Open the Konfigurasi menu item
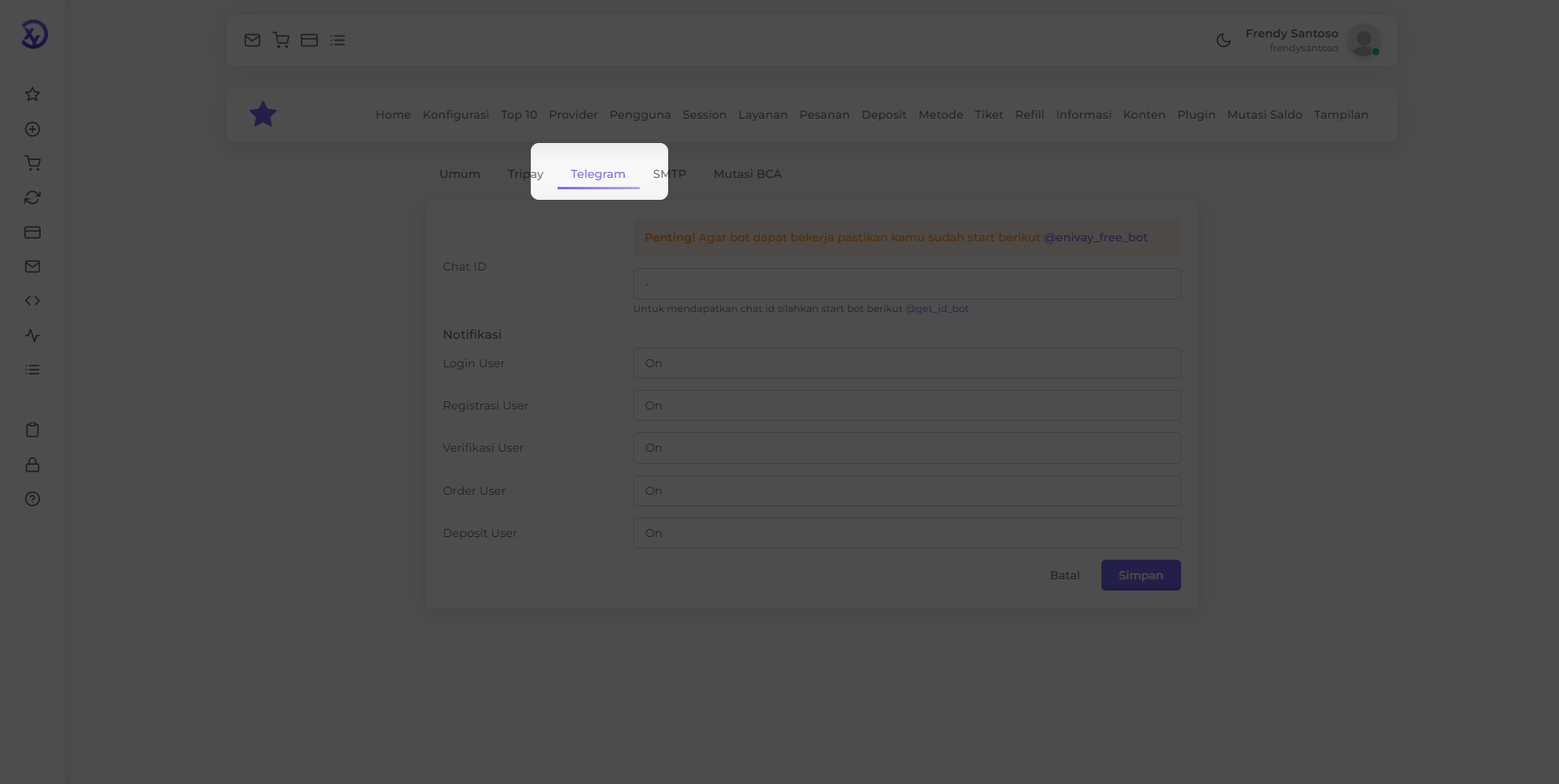 pos(456,115)
